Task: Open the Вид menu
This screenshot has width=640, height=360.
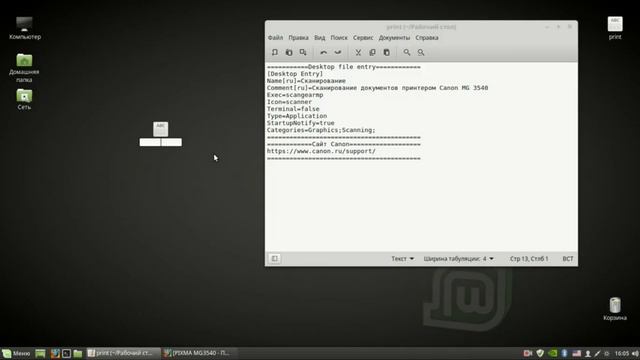Action: (320, 38)
